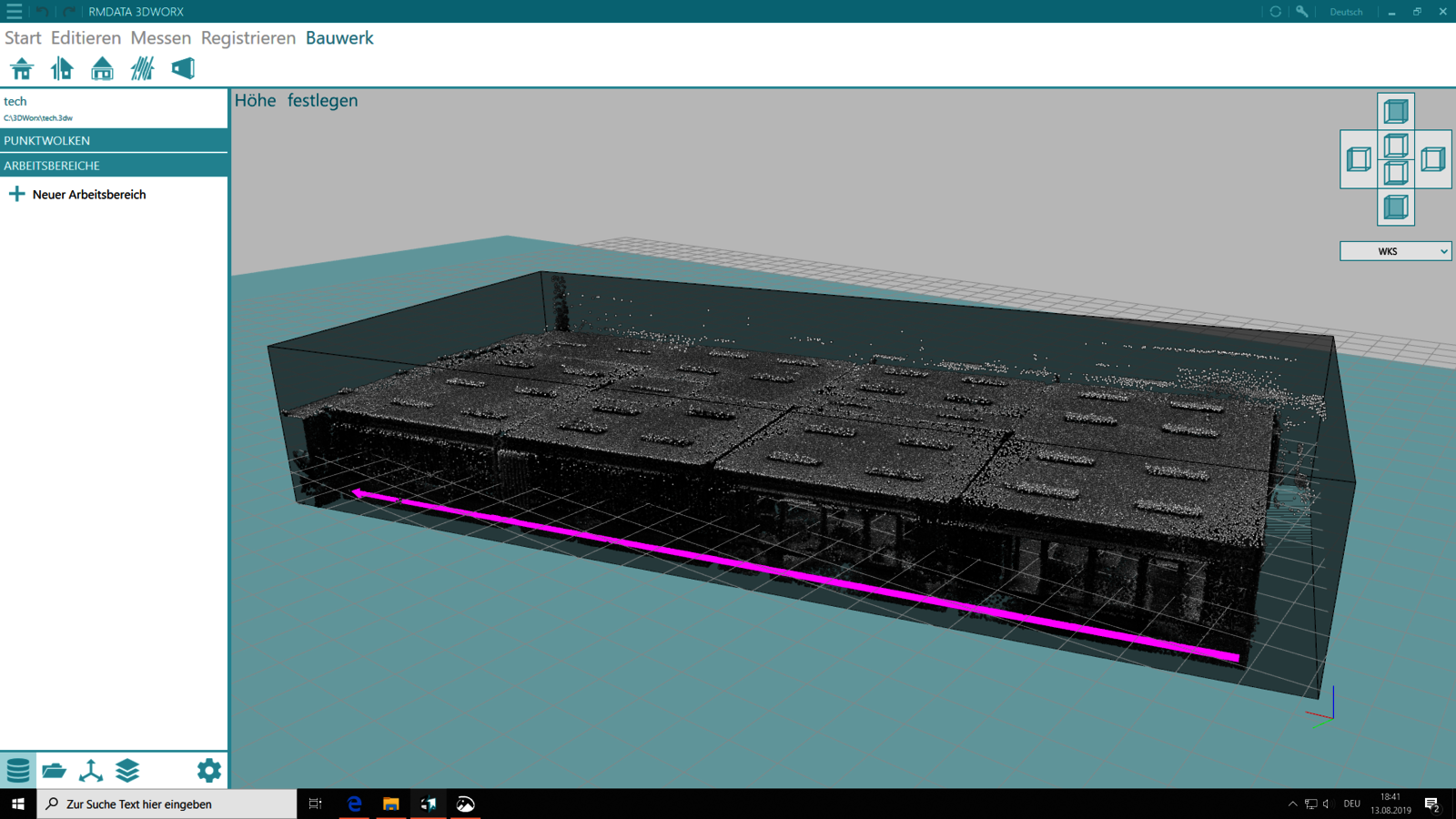
Task: Click the open folder icon in the sidebar footer
Action: [x=55, y=771]
